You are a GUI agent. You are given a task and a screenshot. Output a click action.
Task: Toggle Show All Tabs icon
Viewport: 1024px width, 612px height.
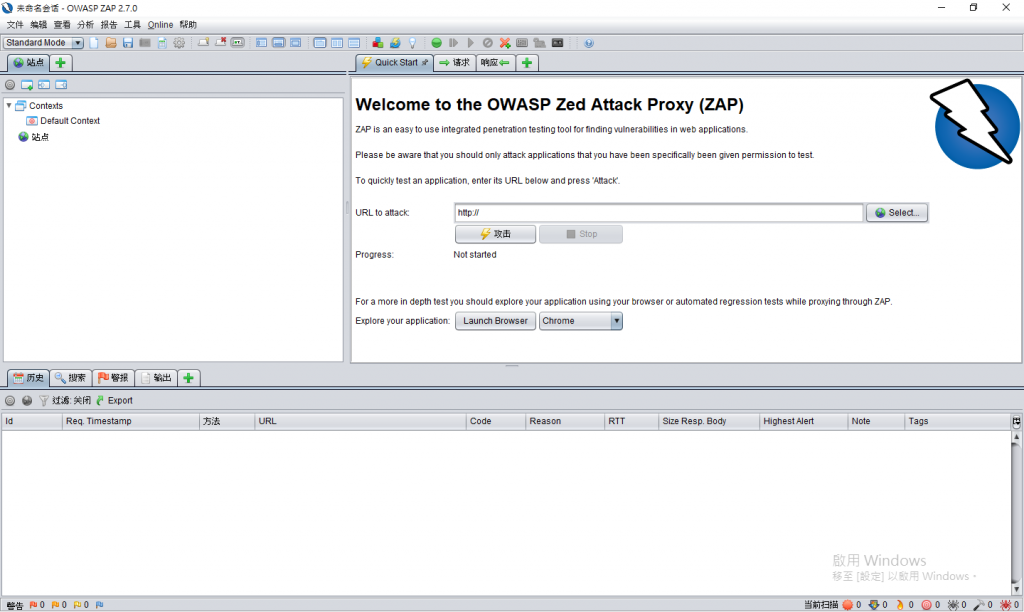click(204, 43)
